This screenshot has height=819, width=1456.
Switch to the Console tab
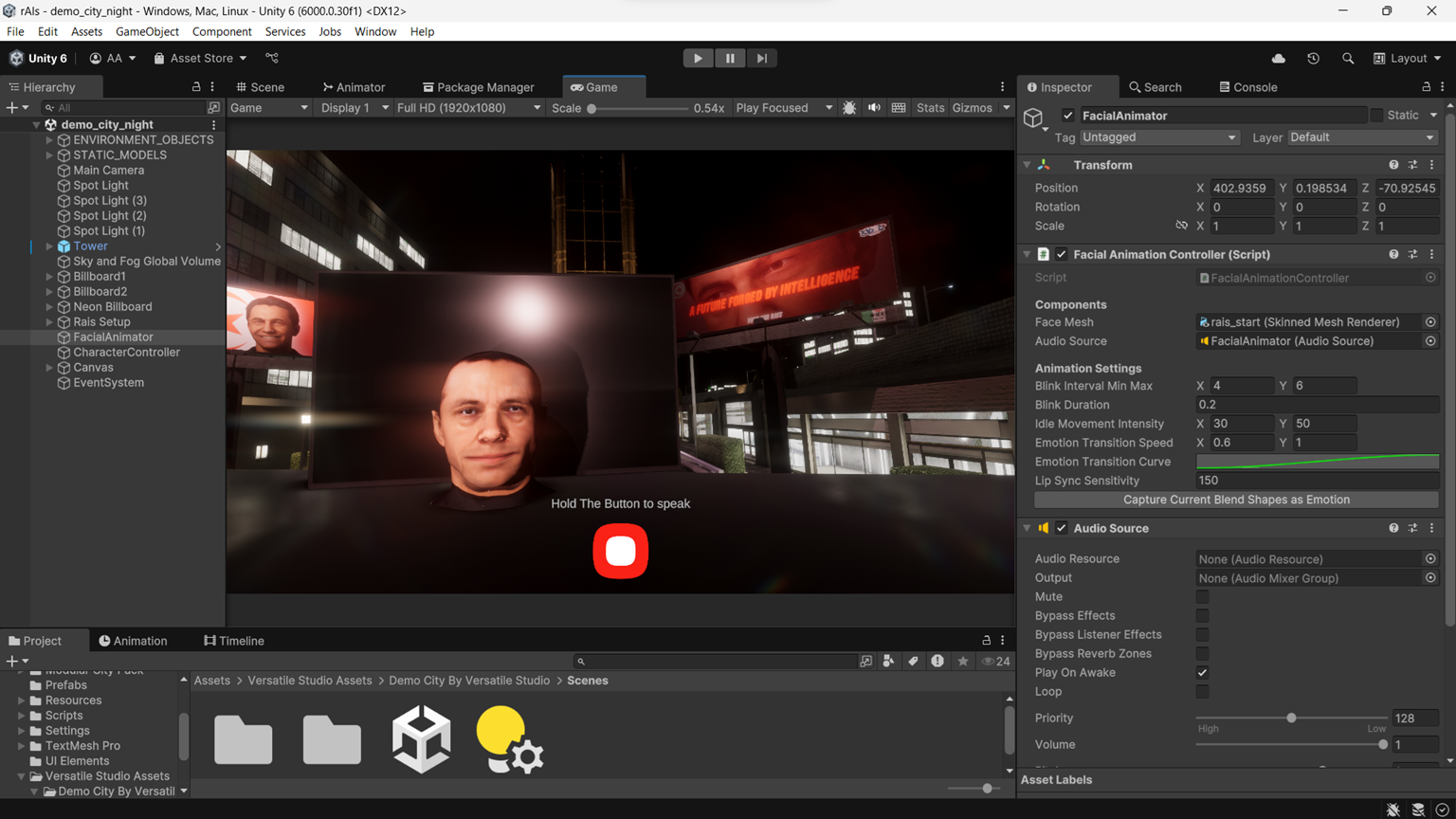click(x=1247, y=87)
